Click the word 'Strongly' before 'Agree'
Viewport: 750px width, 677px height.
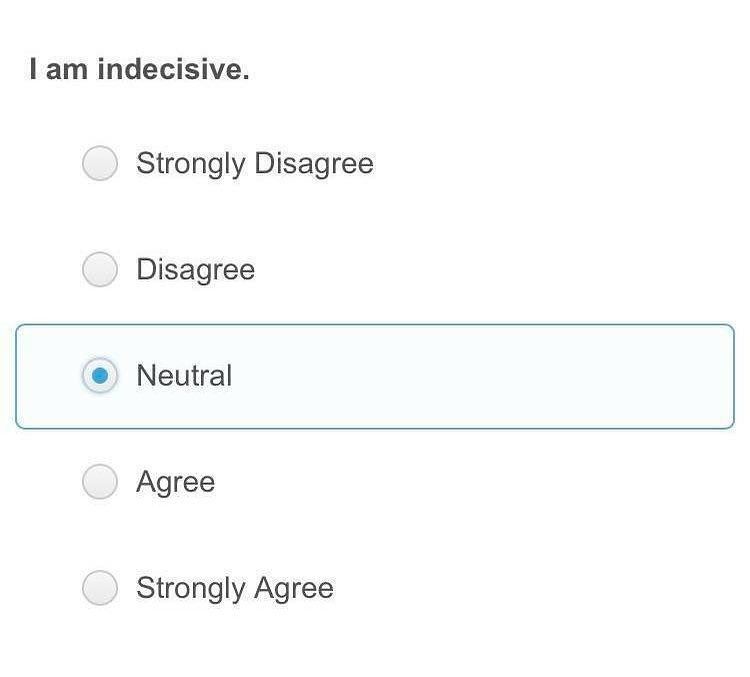click(191, 588)
